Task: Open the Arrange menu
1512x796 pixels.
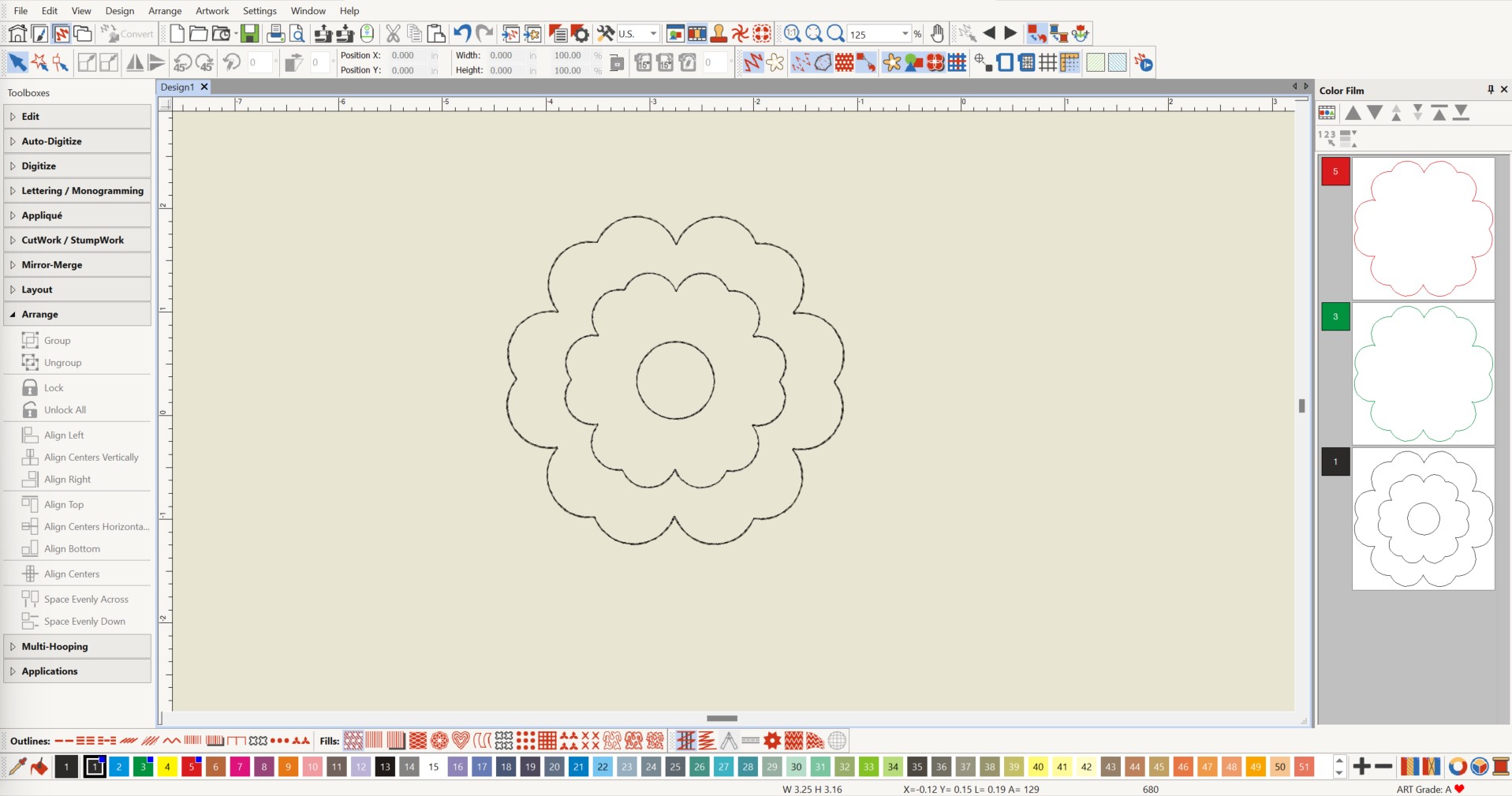Action: [165, 10]
